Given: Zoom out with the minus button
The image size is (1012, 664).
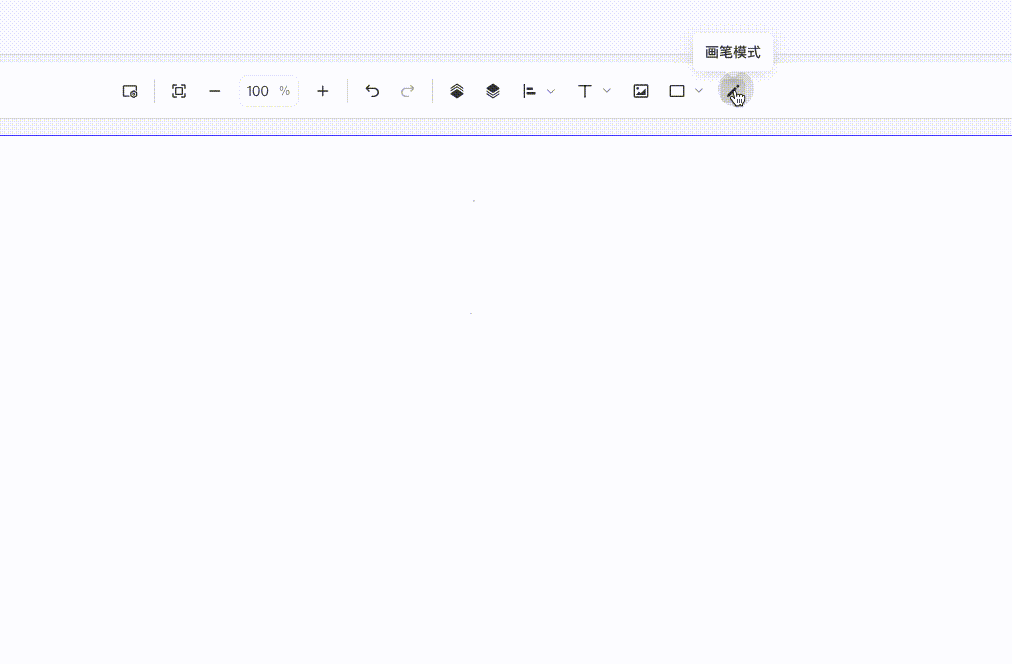Looking at the screenshot, I should pyautogui.click(x=215, y=92).
